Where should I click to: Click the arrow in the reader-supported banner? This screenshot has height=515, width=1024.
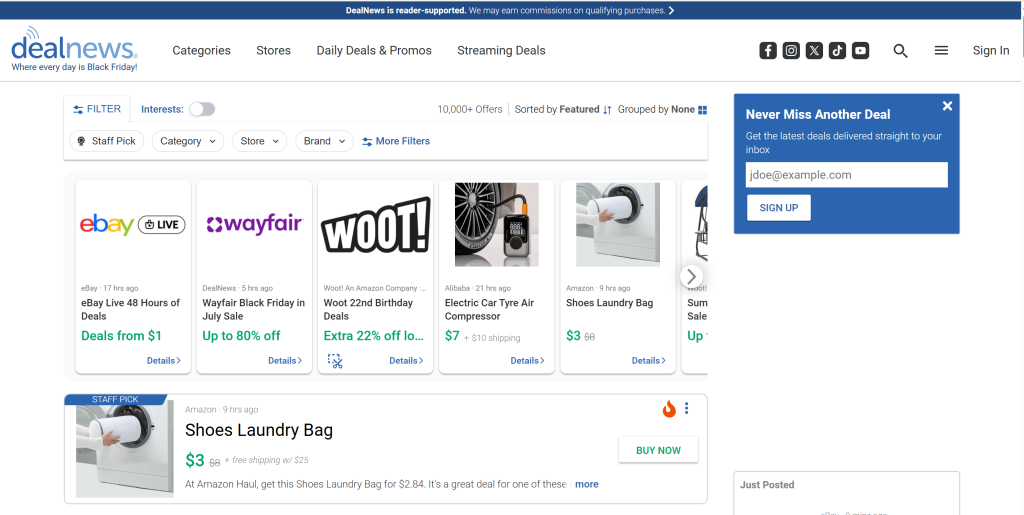point(671,10)
